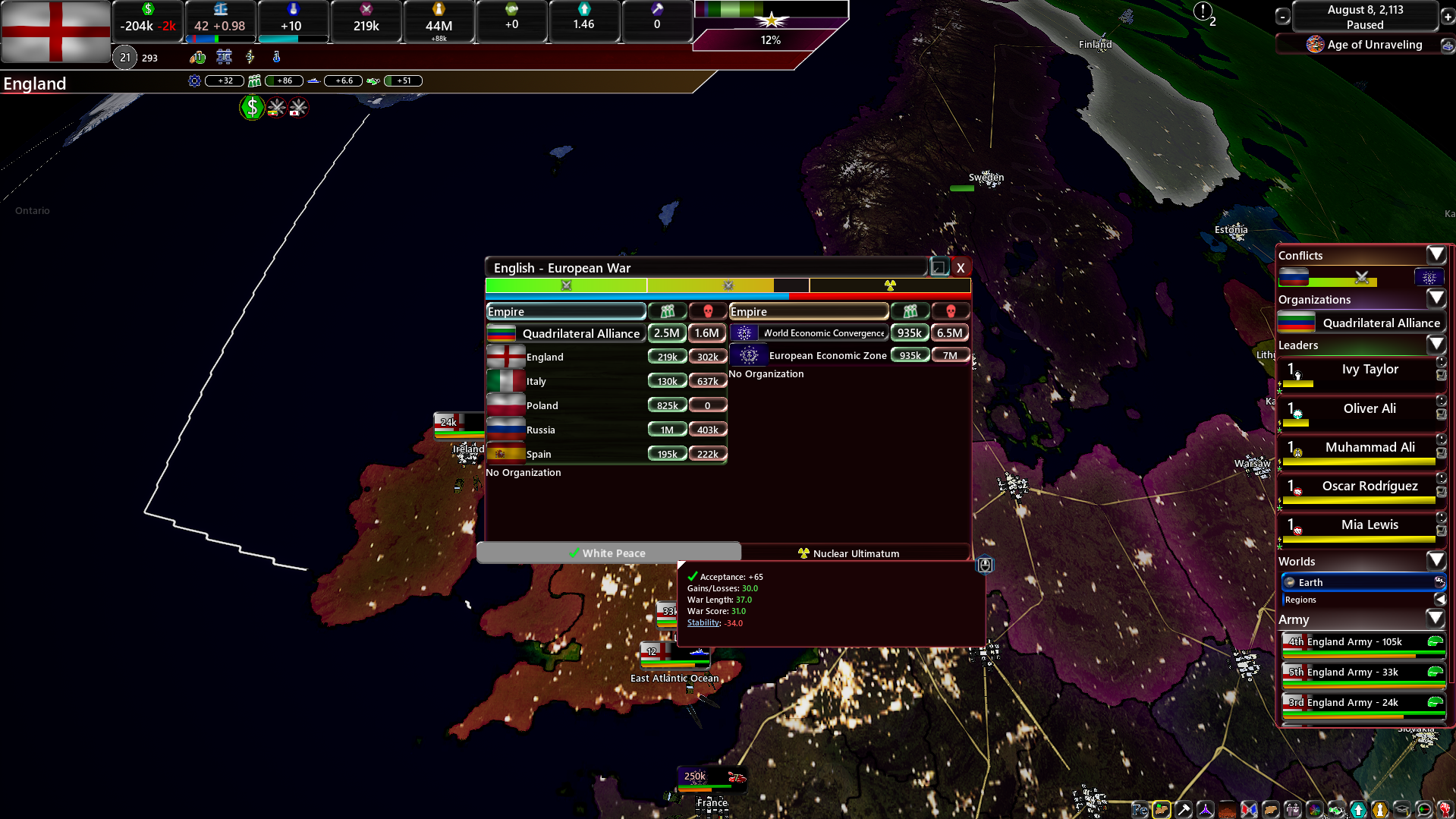
Task: Sort left side by troops icon
Action: [x=668, y=311]
